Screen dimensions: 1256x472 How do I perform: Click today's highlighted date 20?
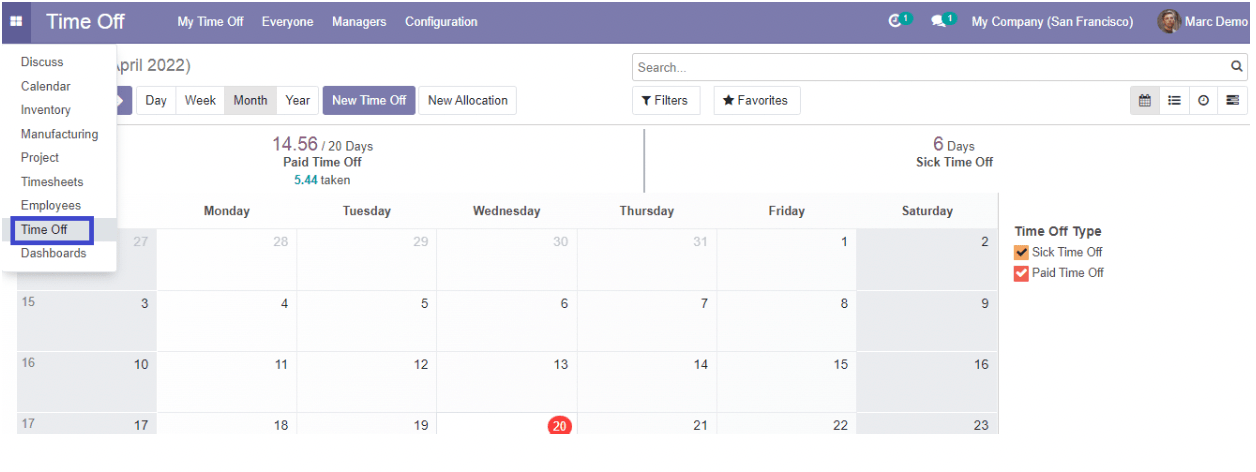click(559, 426)
